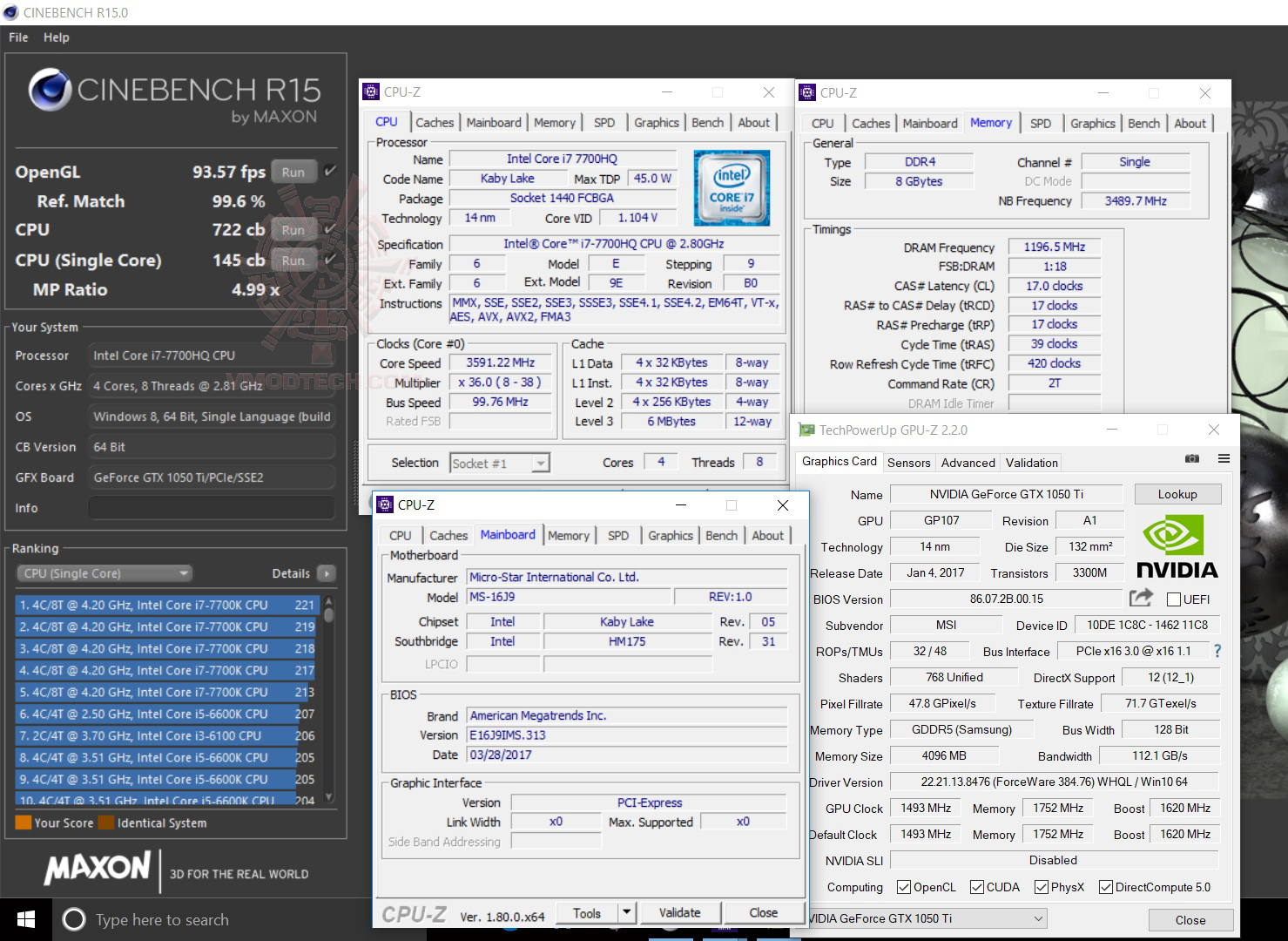Toggle the UEFI checkbox in GPU-Z
The image size is (1288, 941).
[x=1173, y=599]
